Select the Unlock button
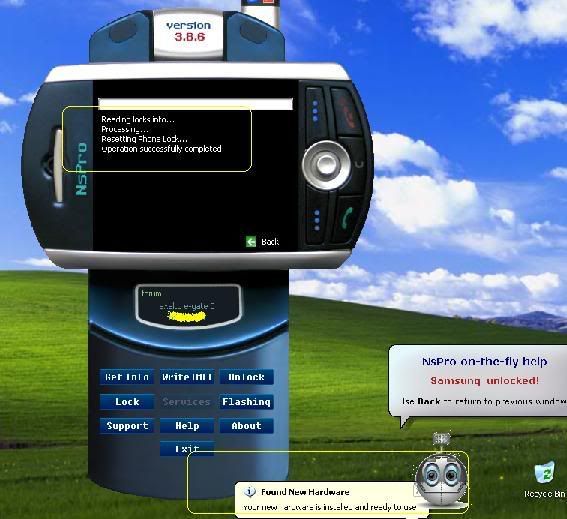567x519 pixels. tap(246, 377)
